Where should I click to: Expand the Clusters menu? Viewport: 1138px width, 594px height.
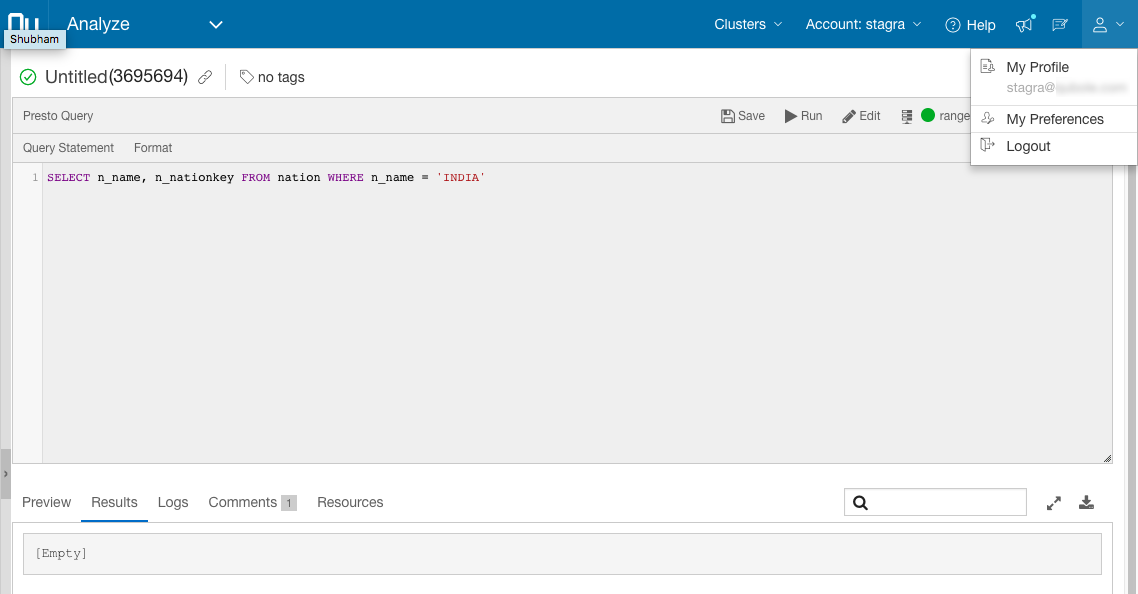[x=748, y=24]
